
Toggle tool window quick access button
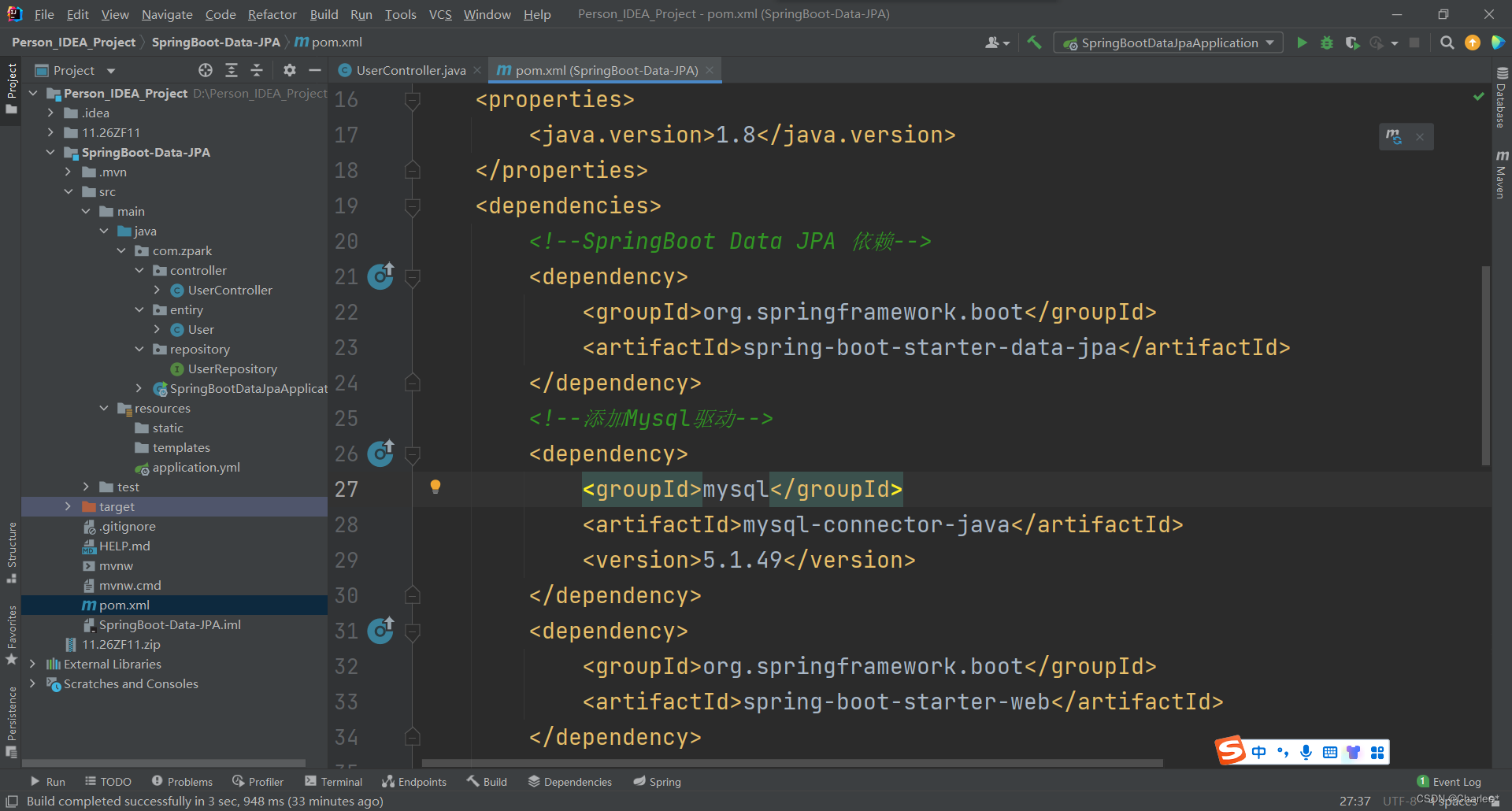tap(12, 801)
